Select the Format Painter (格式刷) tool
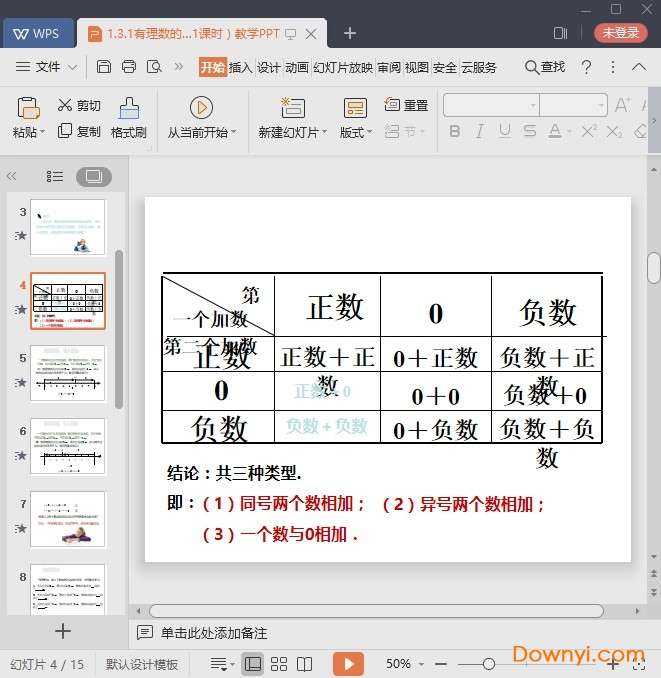The width and height of the screenshot is (661, 678). point(129,107)
